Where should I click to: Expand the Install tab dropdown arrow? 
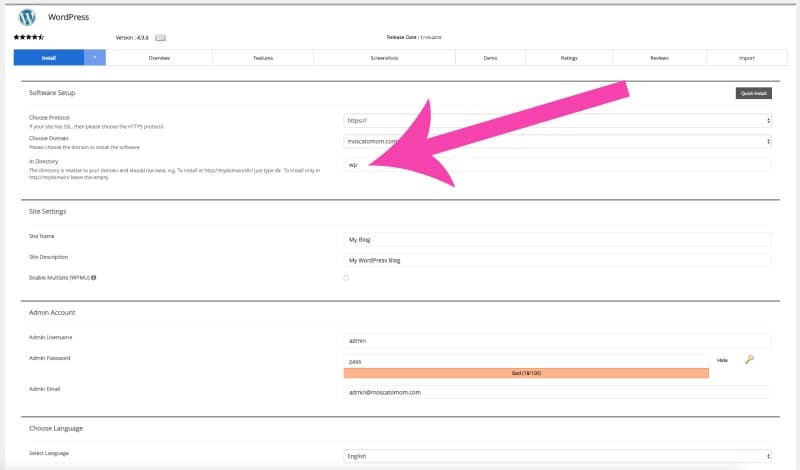(x=95, y=58)
